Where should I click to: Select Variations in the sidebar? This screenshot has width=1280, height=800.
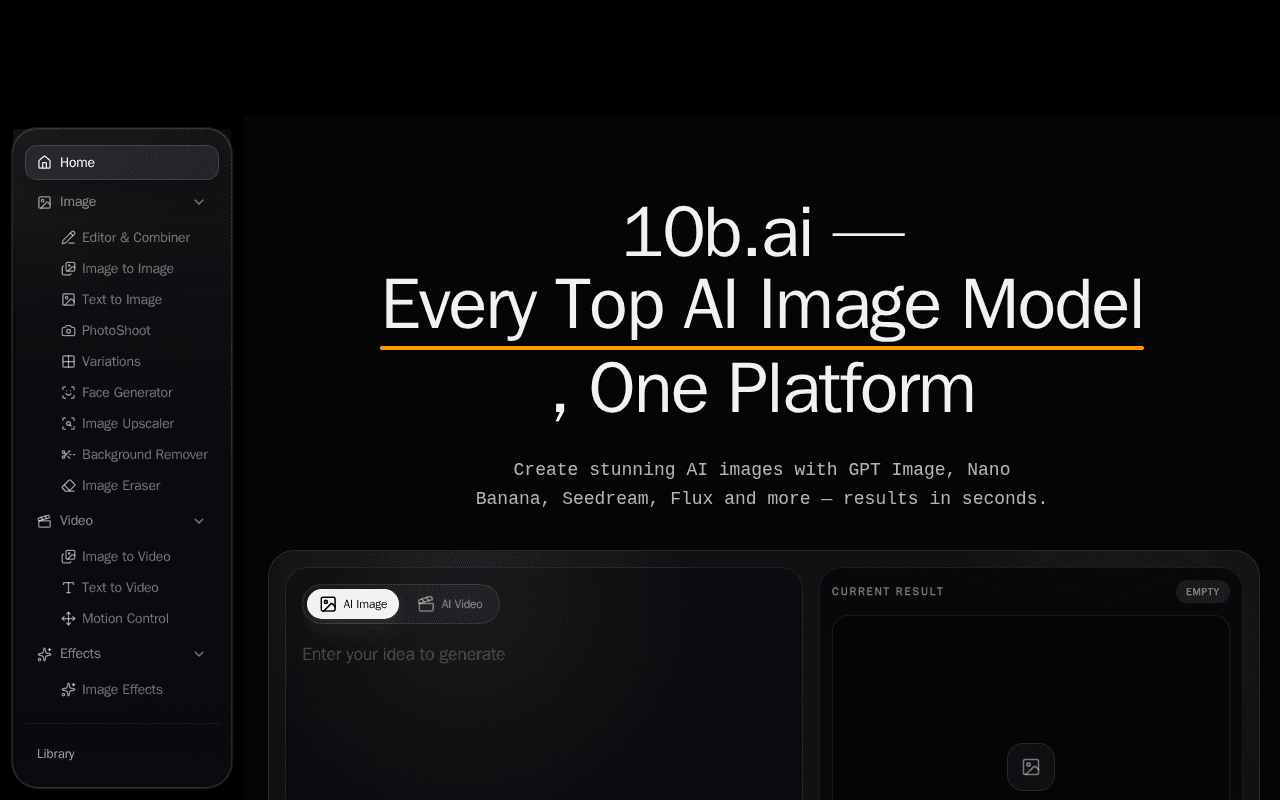click(x=111, y=362)
